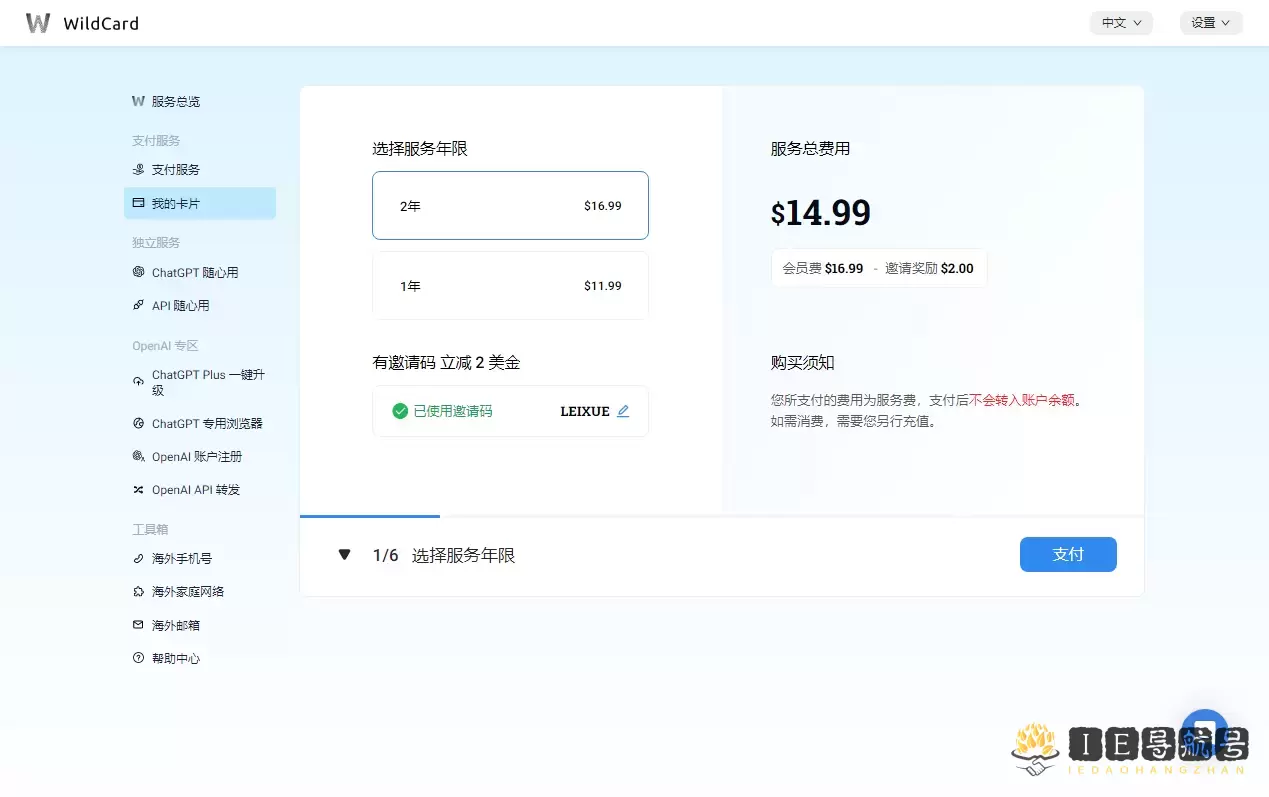The height and width of the screenshot is (797, 1269).
Task: Click the 如需消费，需要您另行充值 notice text
Action: [x=853, y=421]
